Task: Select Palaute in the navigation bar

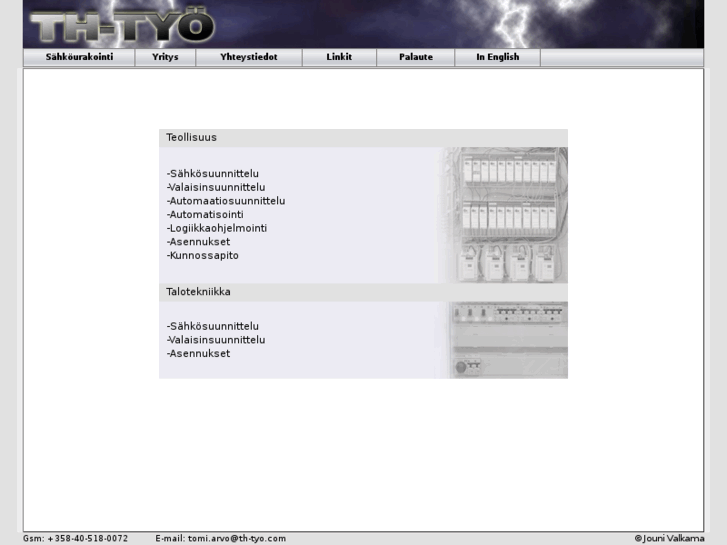Action: click(416, 57)
